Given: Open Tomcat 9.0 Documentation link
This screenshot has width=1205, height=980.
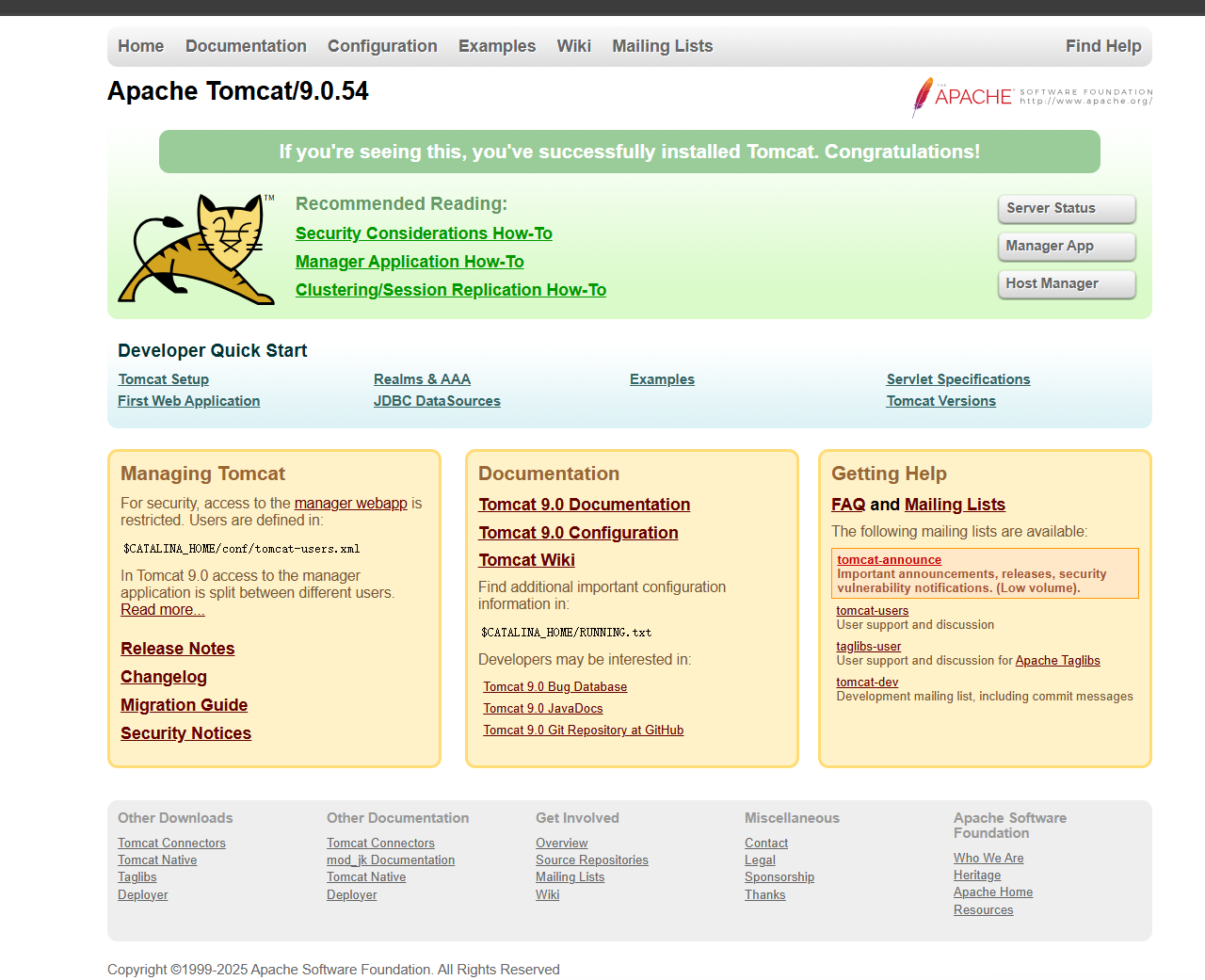Looking at the screenshot, I should [x=585, y=505].
